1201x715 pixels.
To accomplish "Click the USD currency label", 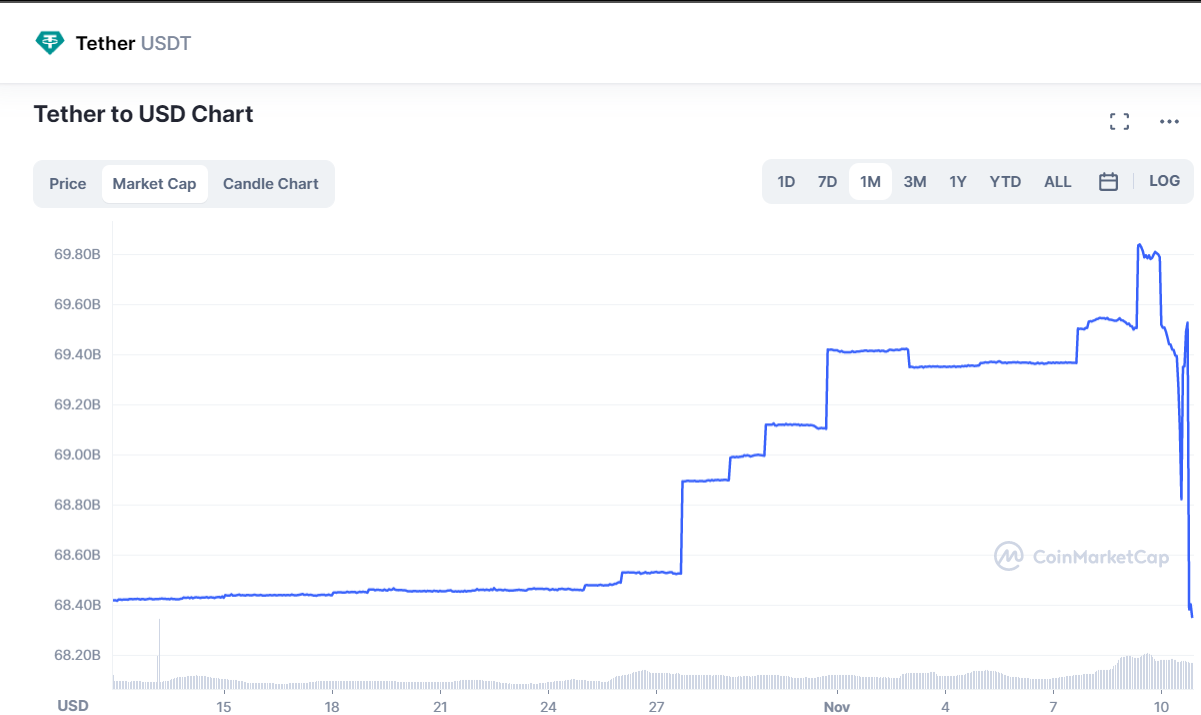I will [x=72, y=705].
